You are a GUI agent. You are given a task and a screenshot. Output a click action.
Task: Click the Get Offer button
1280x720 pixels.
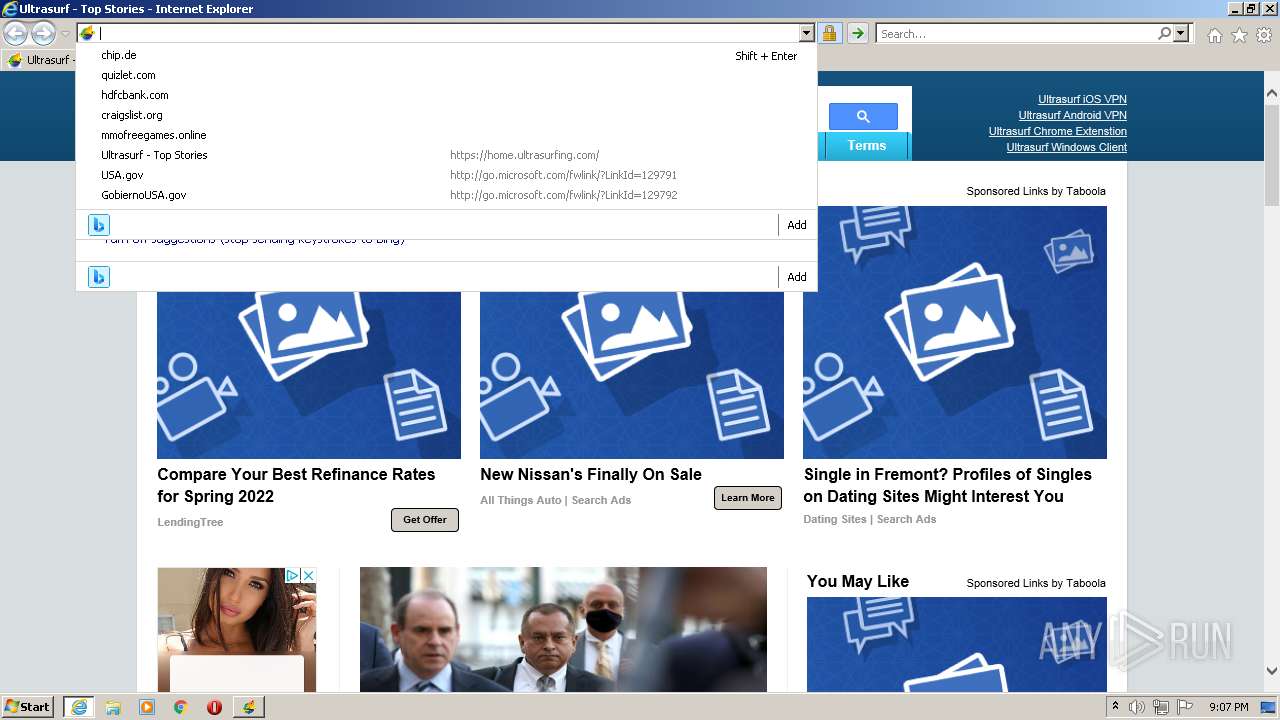pos(425,520)
